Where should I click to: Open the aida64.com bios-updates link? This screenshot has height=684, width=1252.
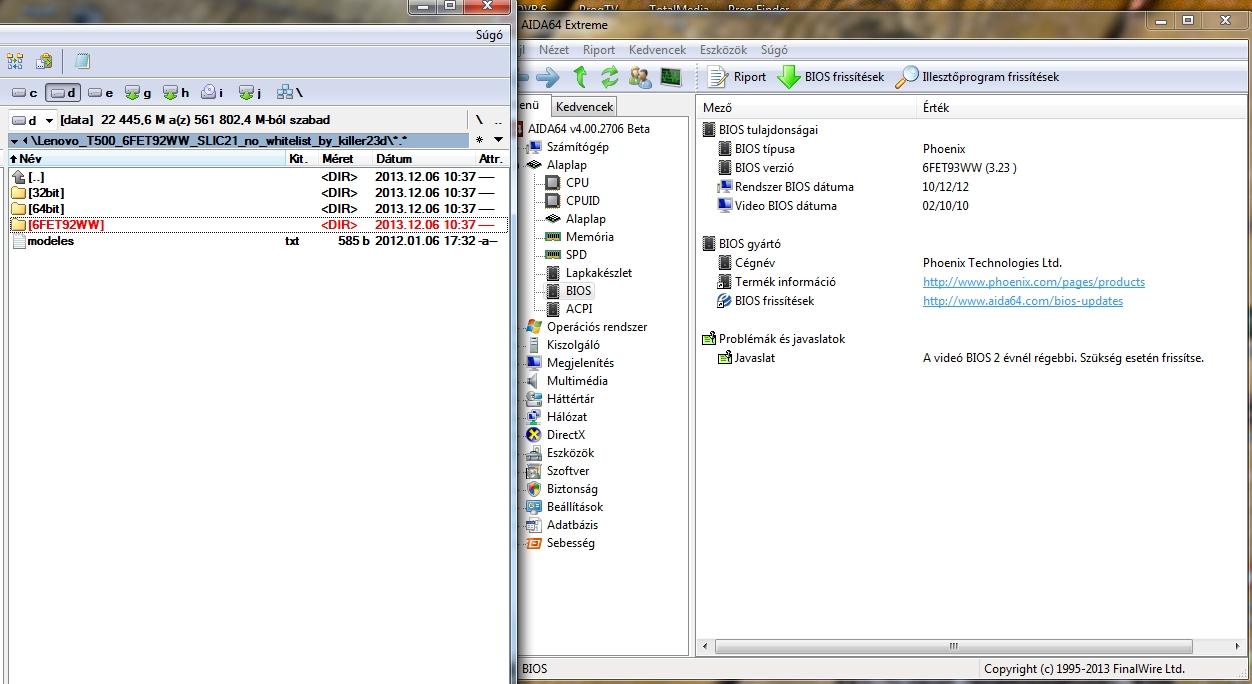(x=1023, y=301)
